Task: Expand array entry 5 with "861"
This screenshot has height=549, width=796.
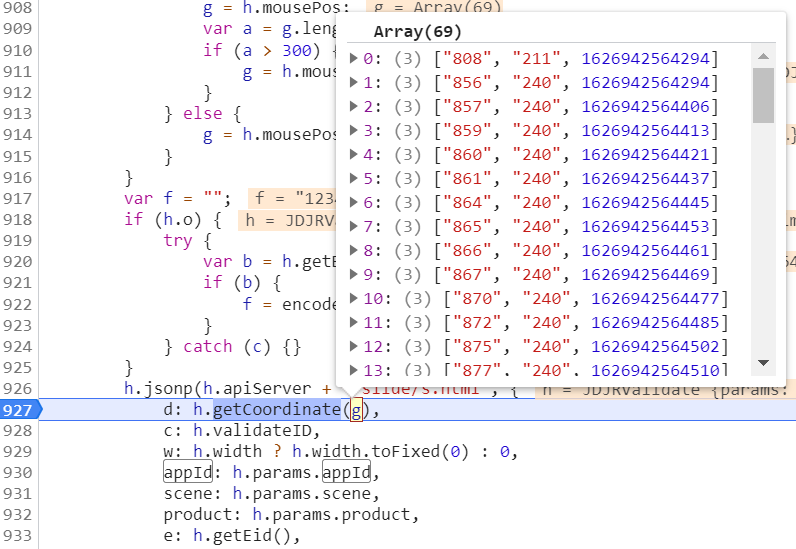Action: (x=354, y=178)
